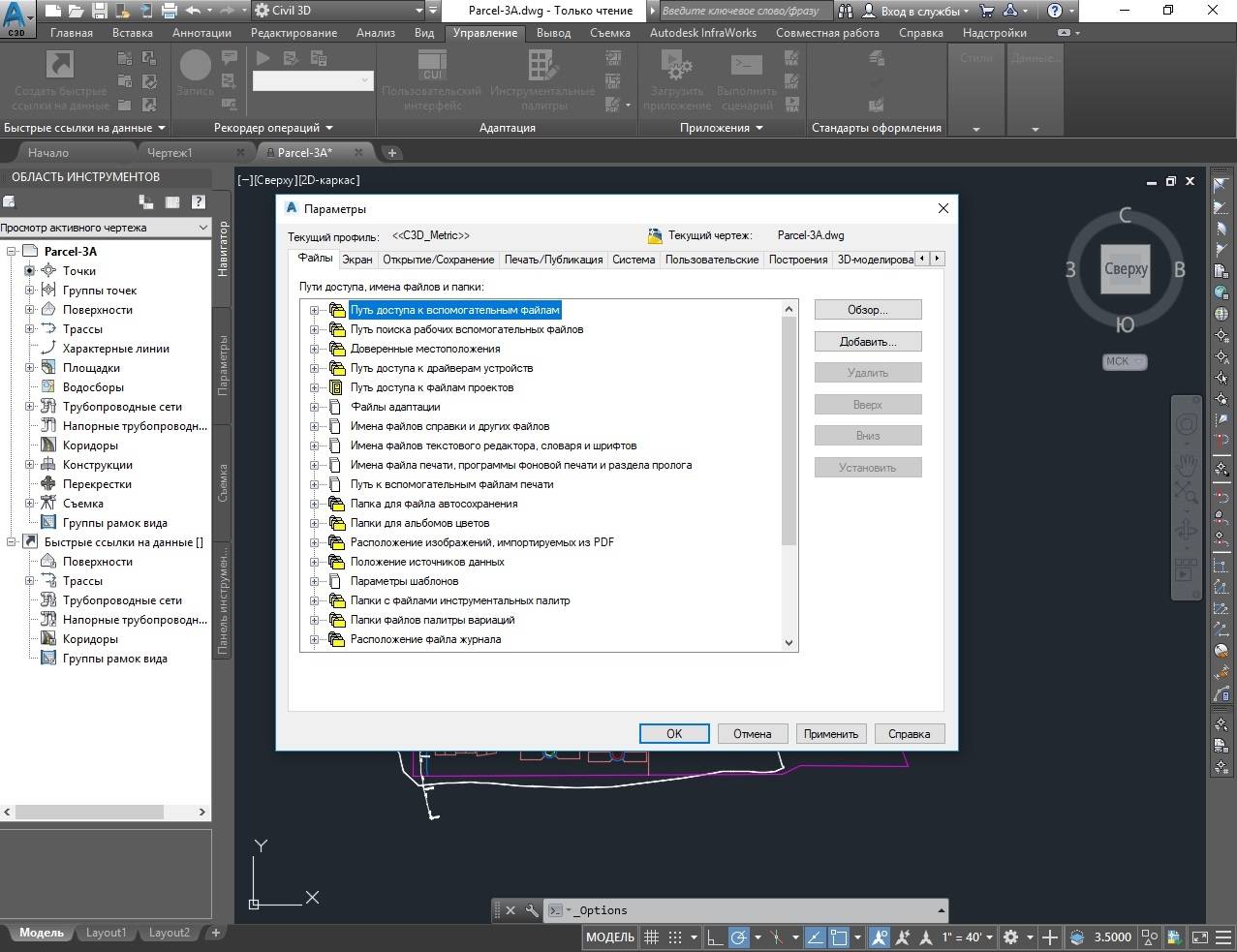
Task: Close the command line with the X icon
Action: (510, 910)
